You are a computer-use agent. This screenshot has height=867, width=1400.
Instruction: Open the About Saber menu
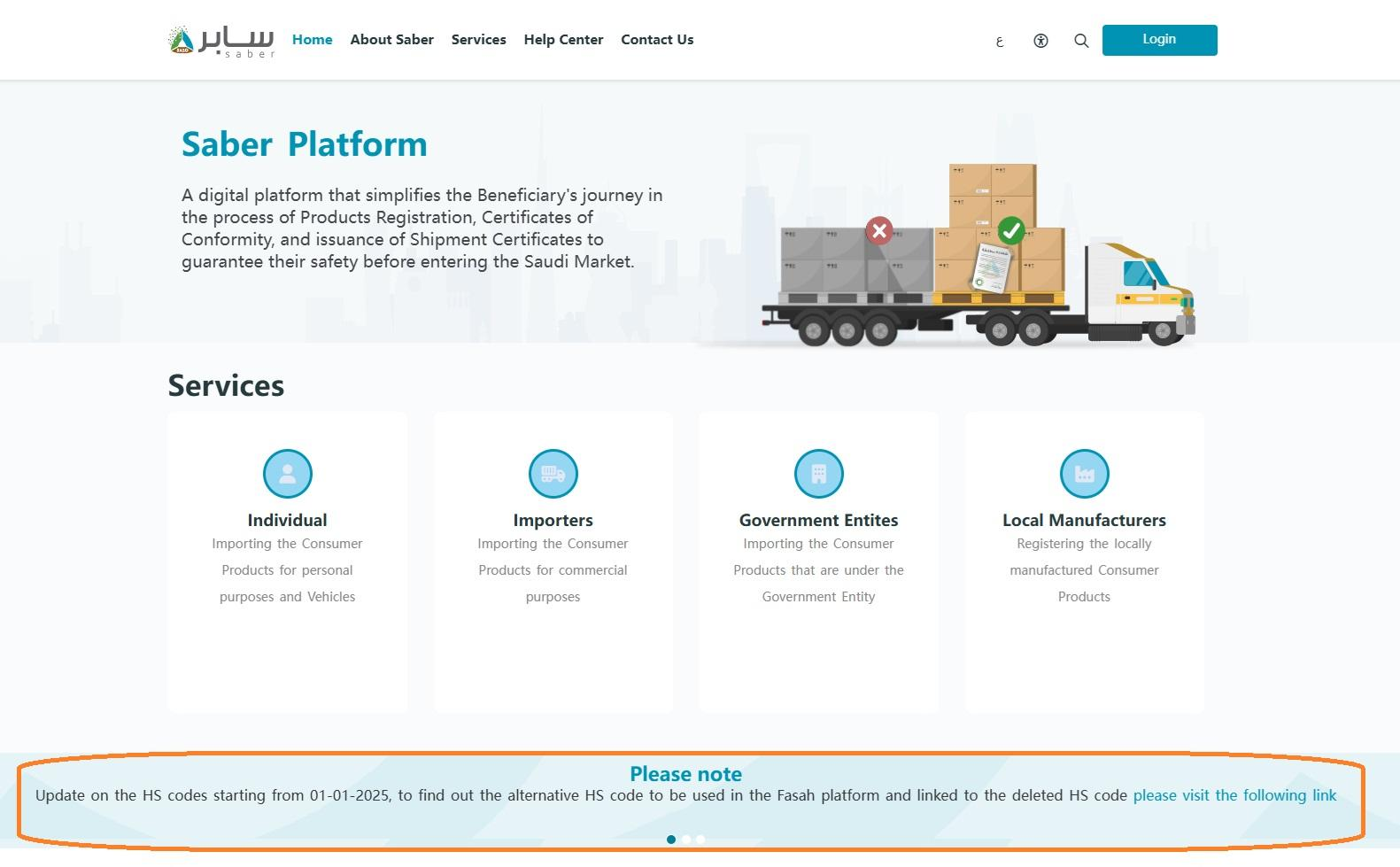(391, 40)
